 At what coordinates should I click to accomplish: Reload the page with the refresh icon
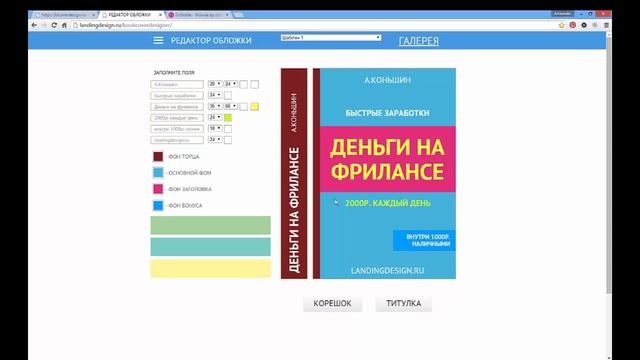coord(54,25)
